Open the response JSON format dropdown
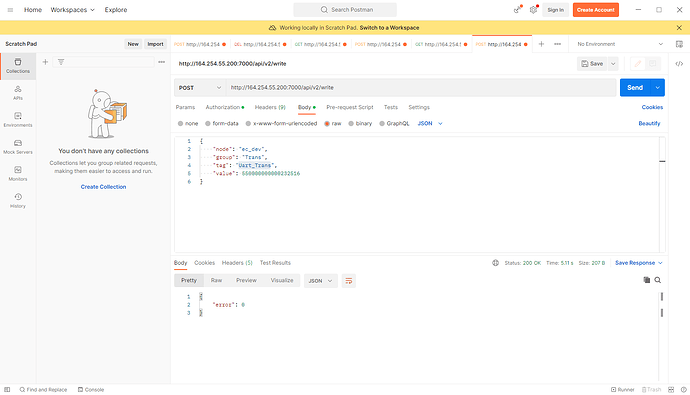 (320, 281)
